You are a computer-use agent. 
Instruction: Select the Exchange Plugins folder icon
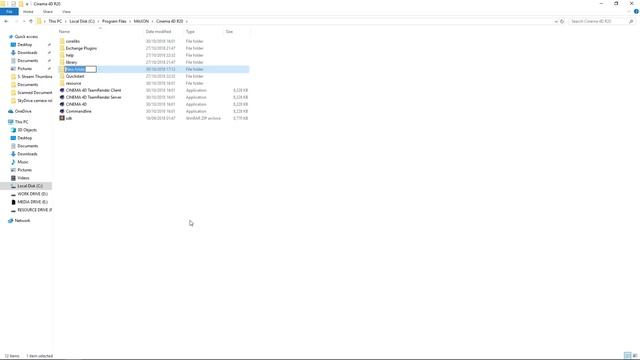click(62, 48)
